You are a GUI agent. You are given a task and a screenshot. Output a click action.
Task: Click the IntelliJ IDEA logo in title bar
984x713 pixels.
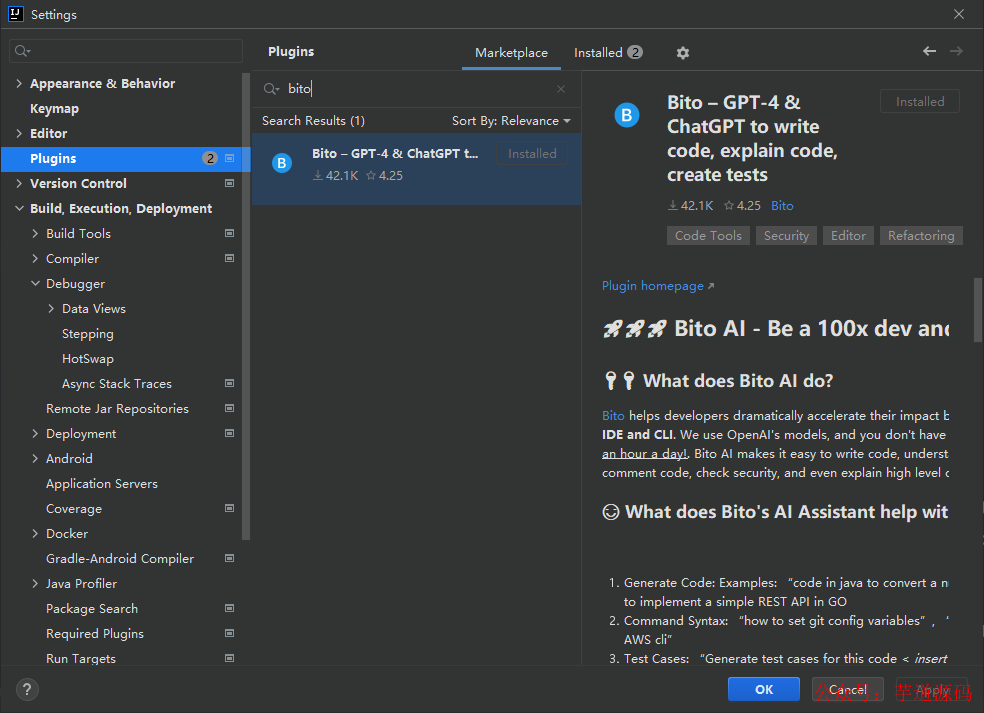coord(16,14)
